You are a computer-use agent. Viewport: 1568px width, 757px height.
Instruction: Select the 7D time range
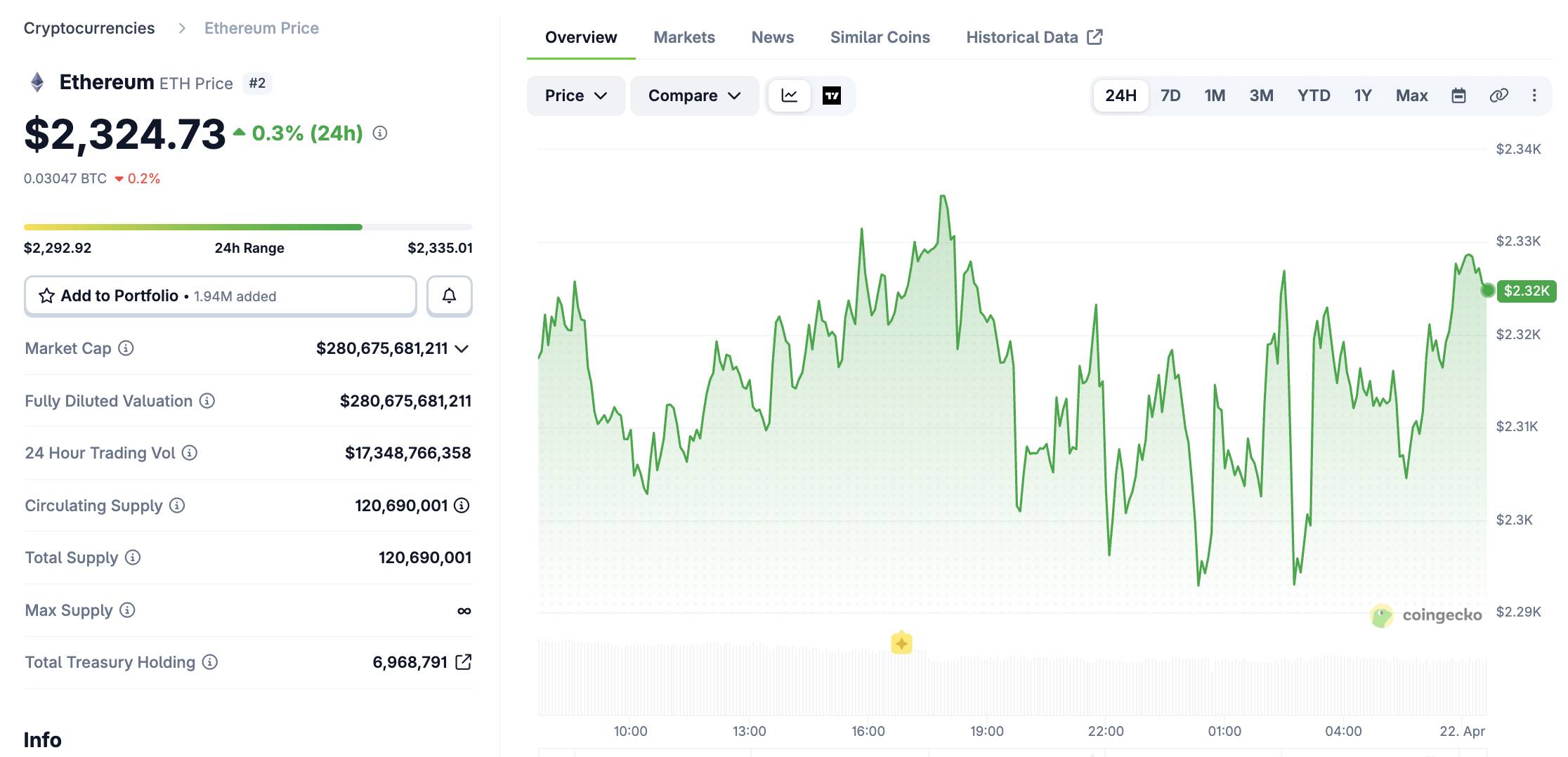tap(1170, 96)
